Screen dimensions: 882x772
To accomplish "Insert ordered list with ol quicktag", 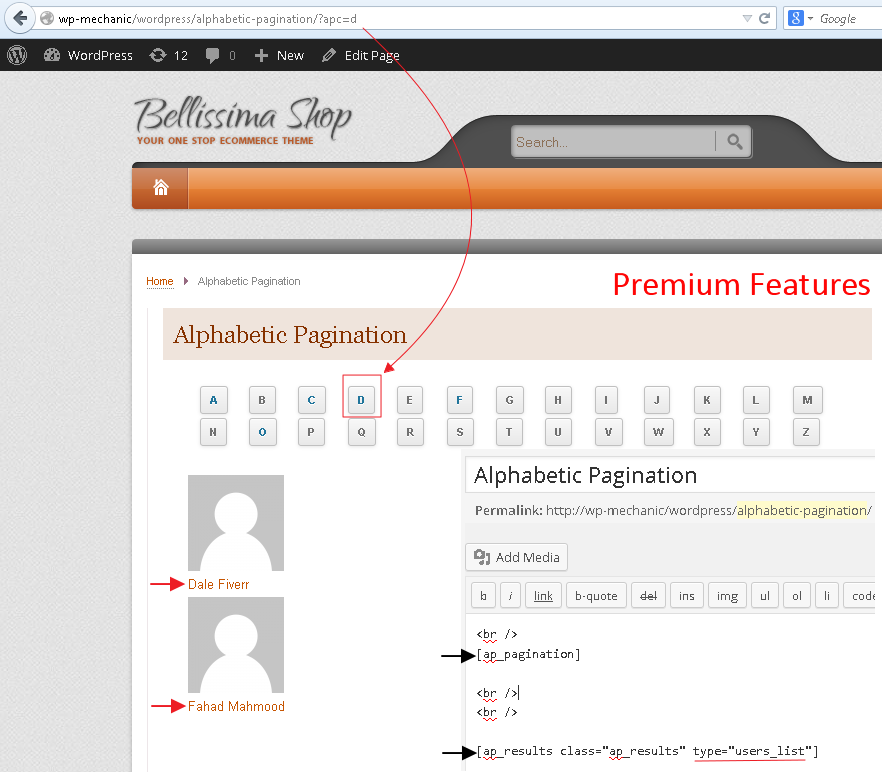I will [x=797, y=596].
